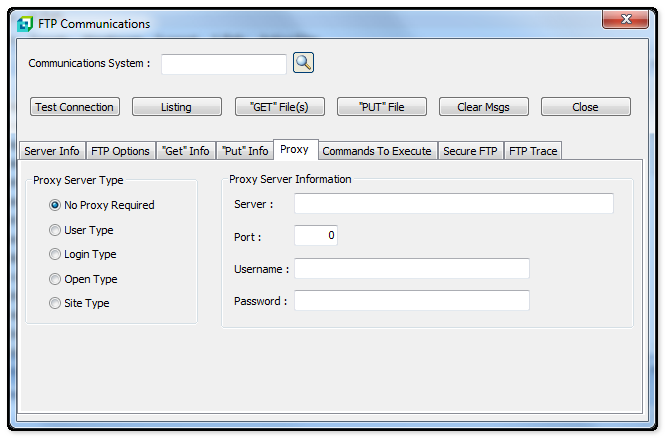Open the "Get" Info tab
665x438 pixels.
point(185,151)
